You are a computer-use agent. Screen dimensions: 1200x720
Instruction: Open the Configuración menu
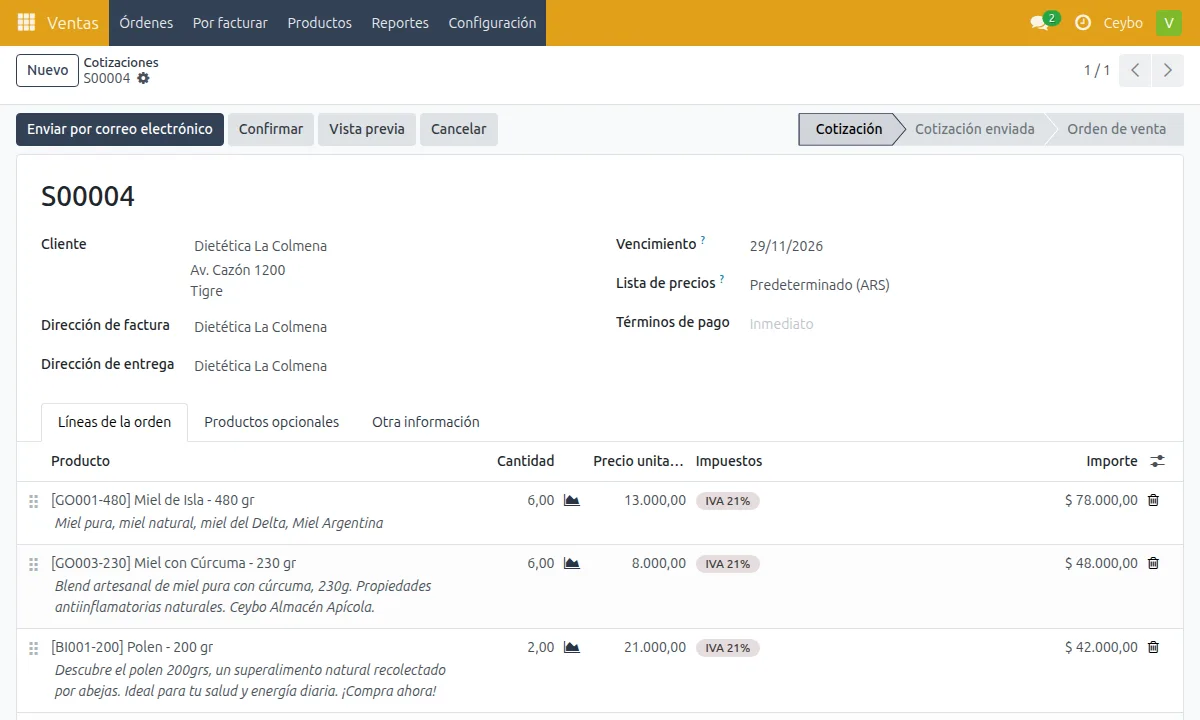tap(492, 22)
